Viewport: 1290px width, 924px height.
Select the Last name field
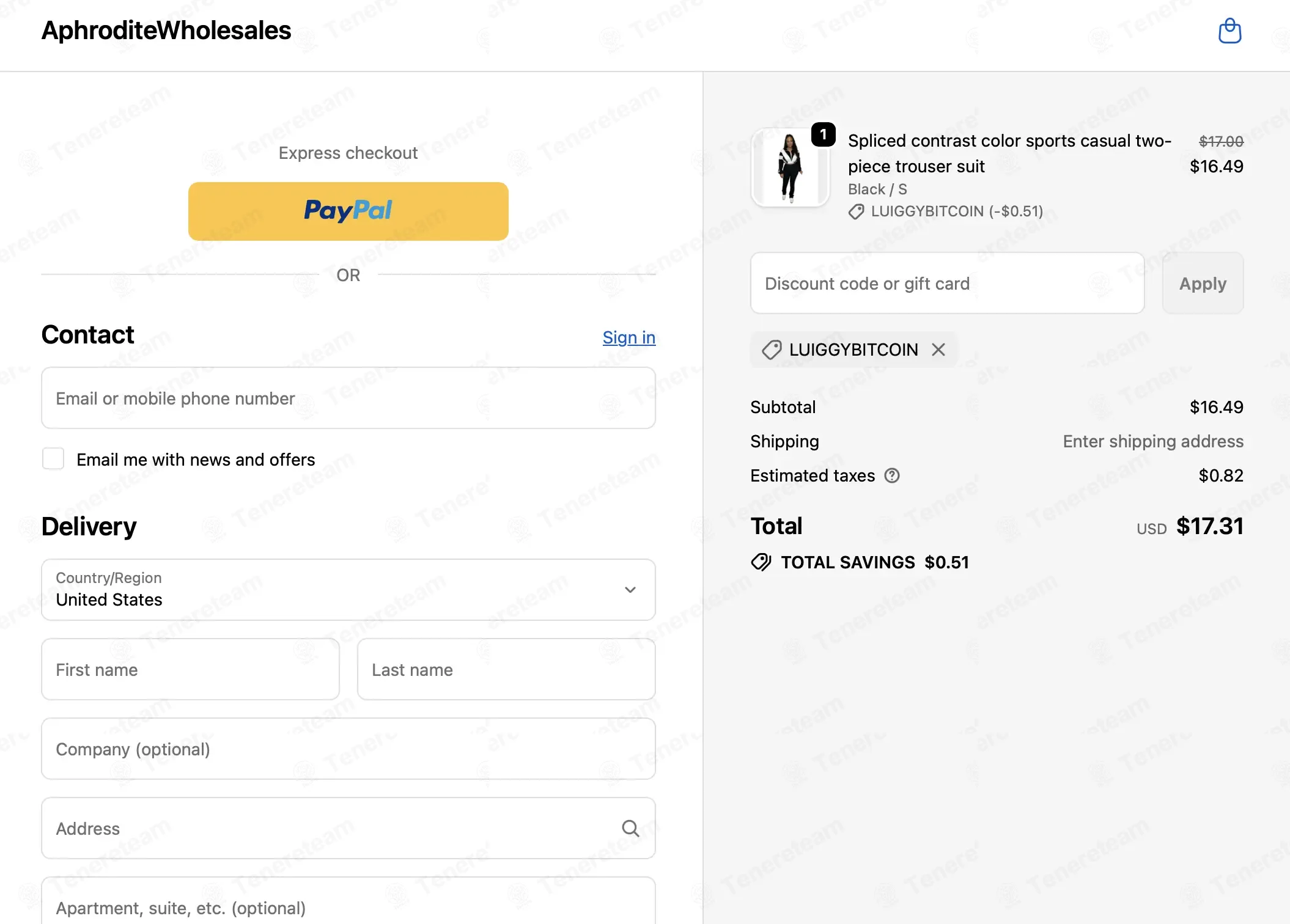tap(506, 669)
